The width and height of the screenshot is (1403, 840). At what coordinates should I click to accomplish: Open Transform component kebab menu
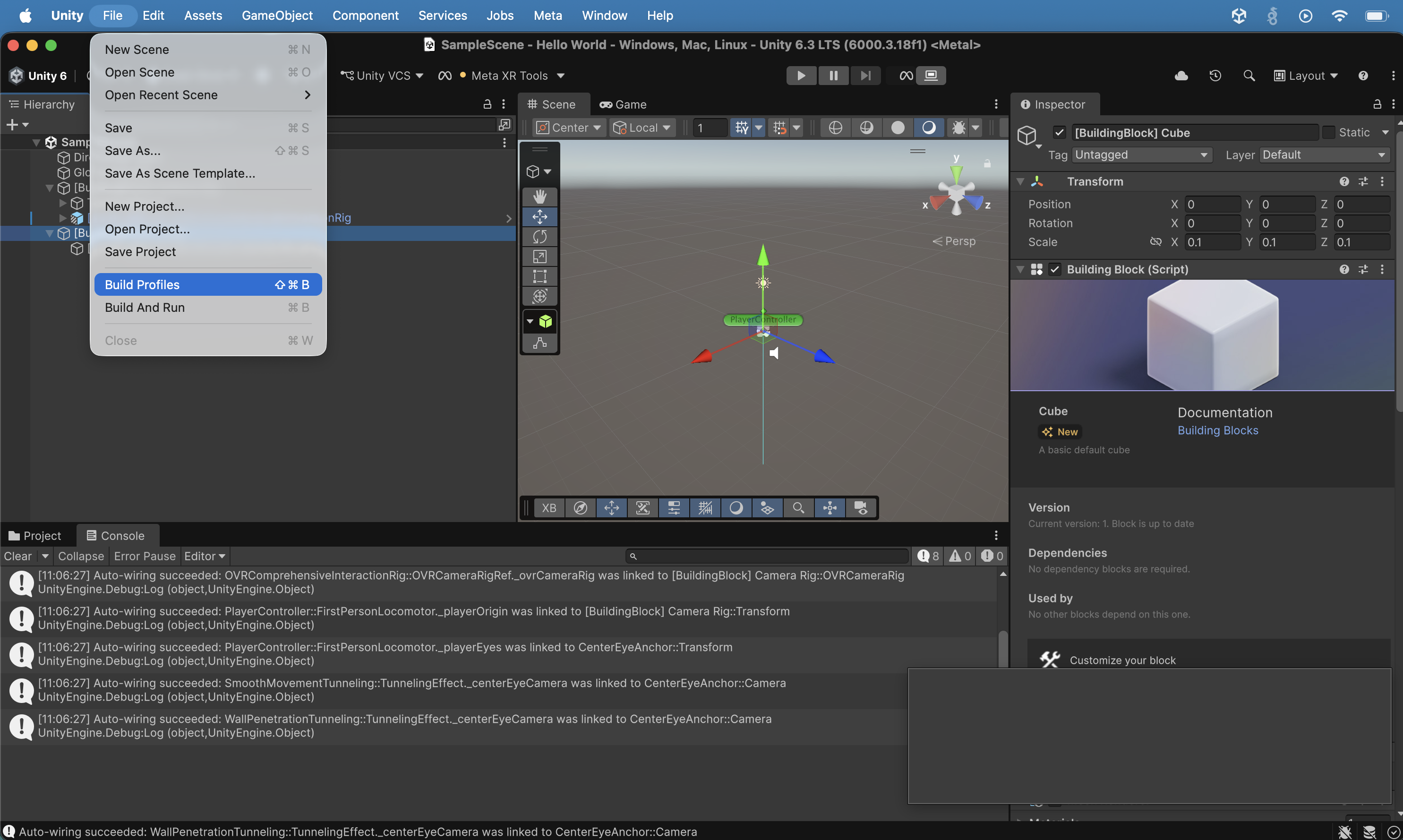pos(1382,181)
